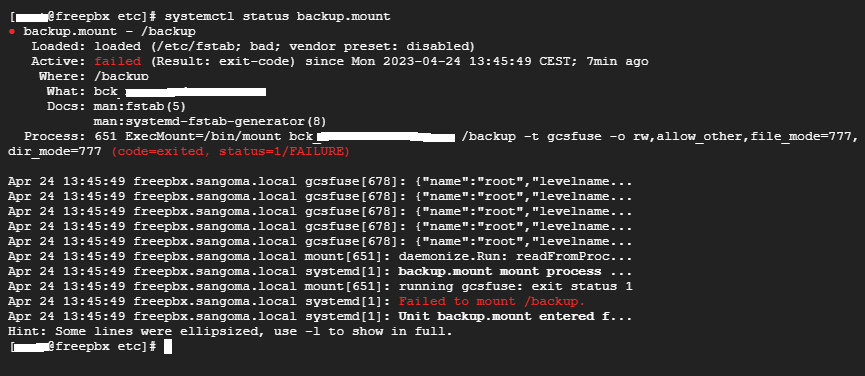Click the 'Failed to mount /backup.' message
The width and height of the screenshot is (865, 376).
tap(492, 301)
